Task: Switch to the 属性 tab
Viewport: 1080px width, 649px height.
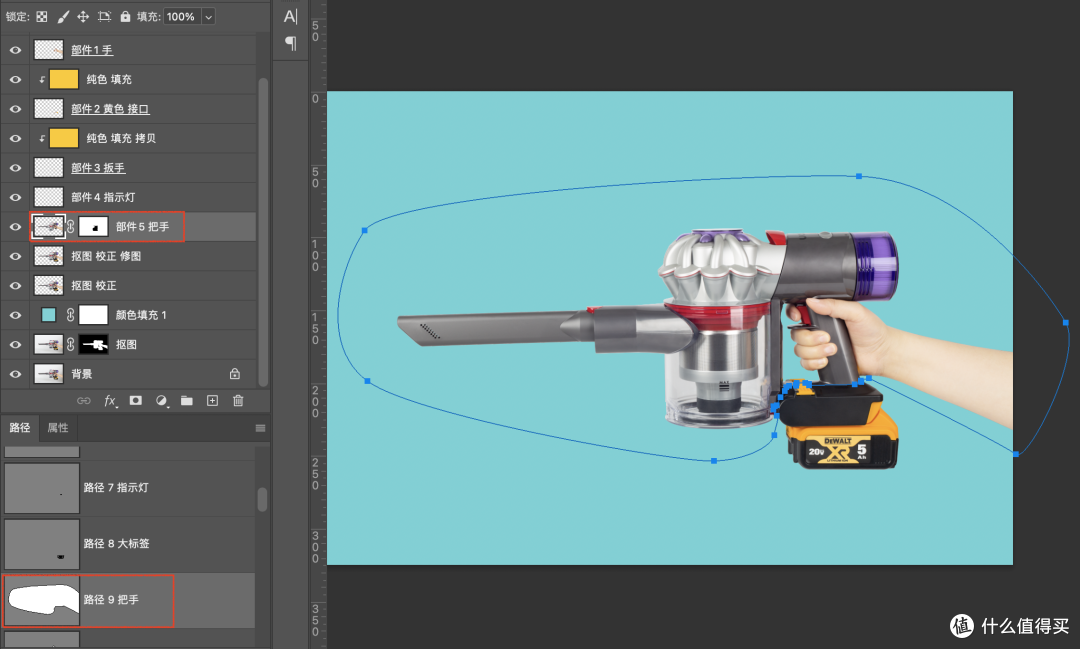Action: [x=58, y=428]
